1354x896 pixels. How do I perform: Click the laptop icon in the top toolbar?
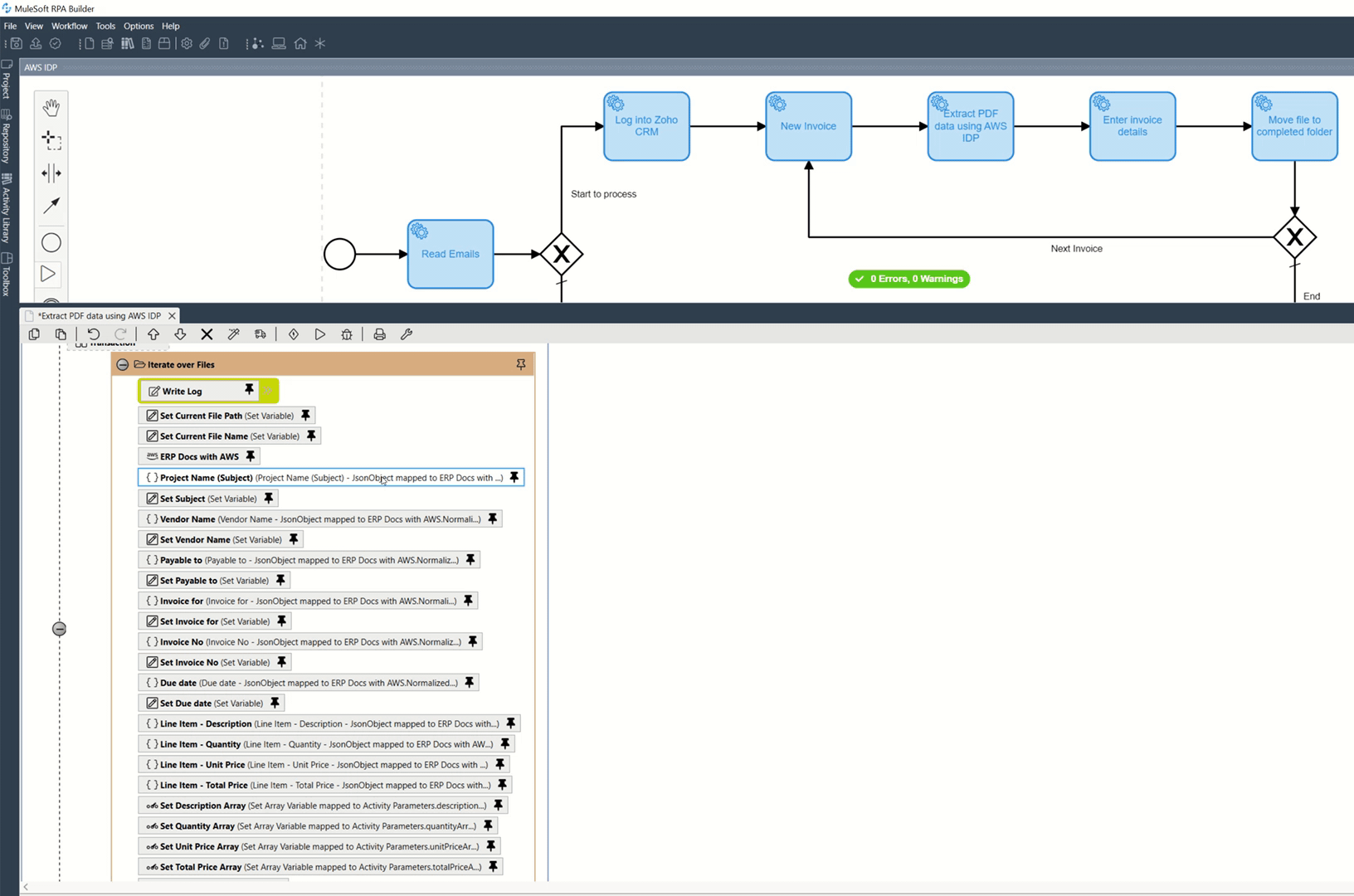pos(279,44)
